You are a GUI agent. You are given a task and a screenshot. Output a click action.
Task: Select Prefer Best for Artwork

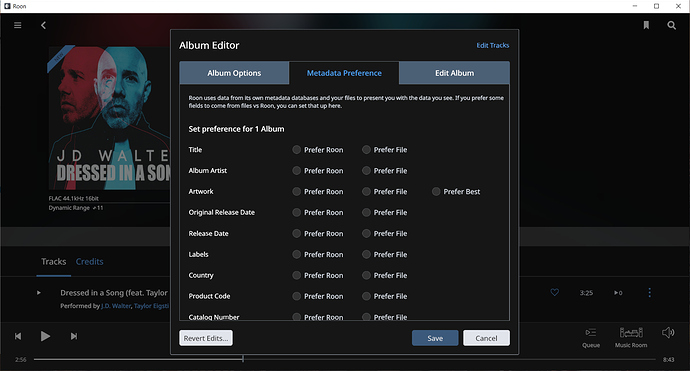tap(436, 191)
